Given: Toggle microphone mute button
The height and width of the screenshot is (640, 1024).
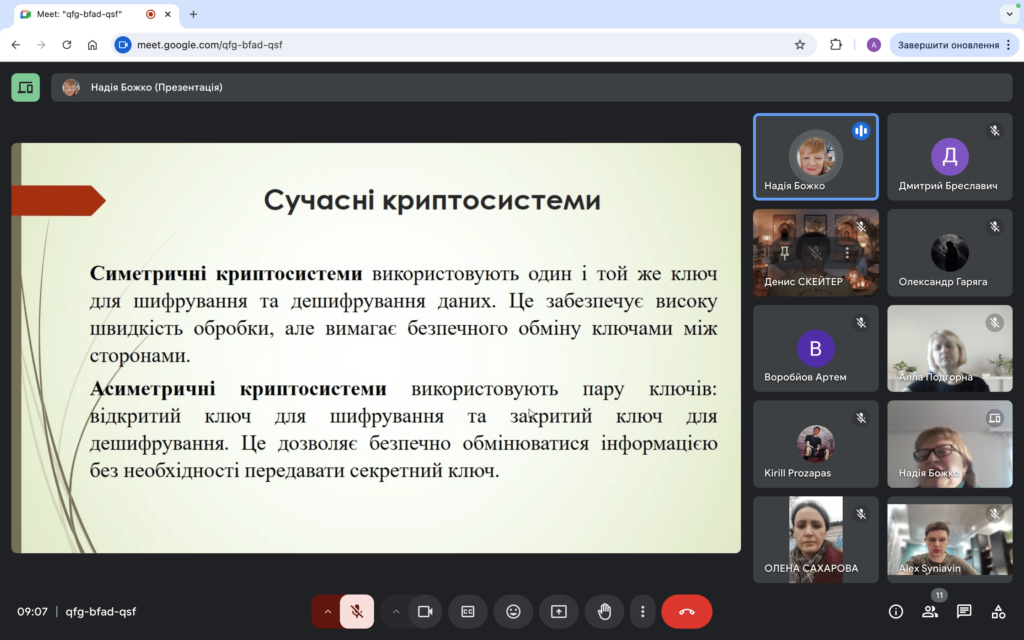Looking at the screenshot, I should (357, 612).
